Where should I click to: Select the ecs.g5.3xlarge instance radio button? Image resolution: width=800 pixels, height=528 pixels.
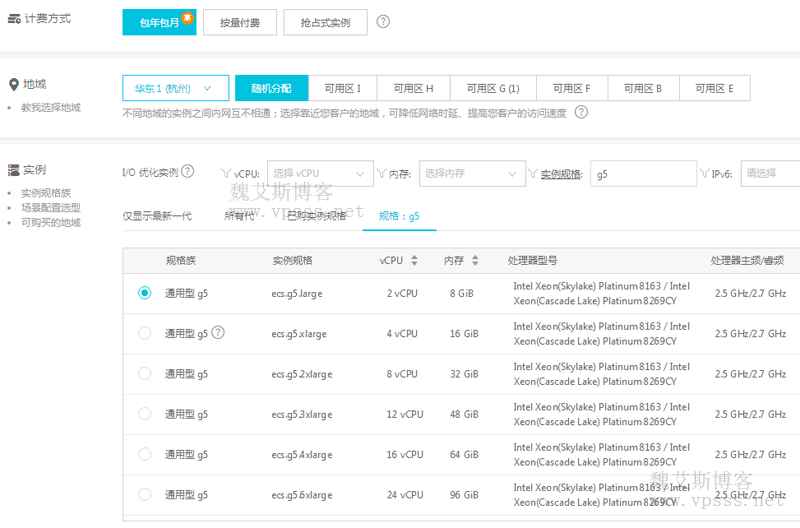click(x=144, y=414)
